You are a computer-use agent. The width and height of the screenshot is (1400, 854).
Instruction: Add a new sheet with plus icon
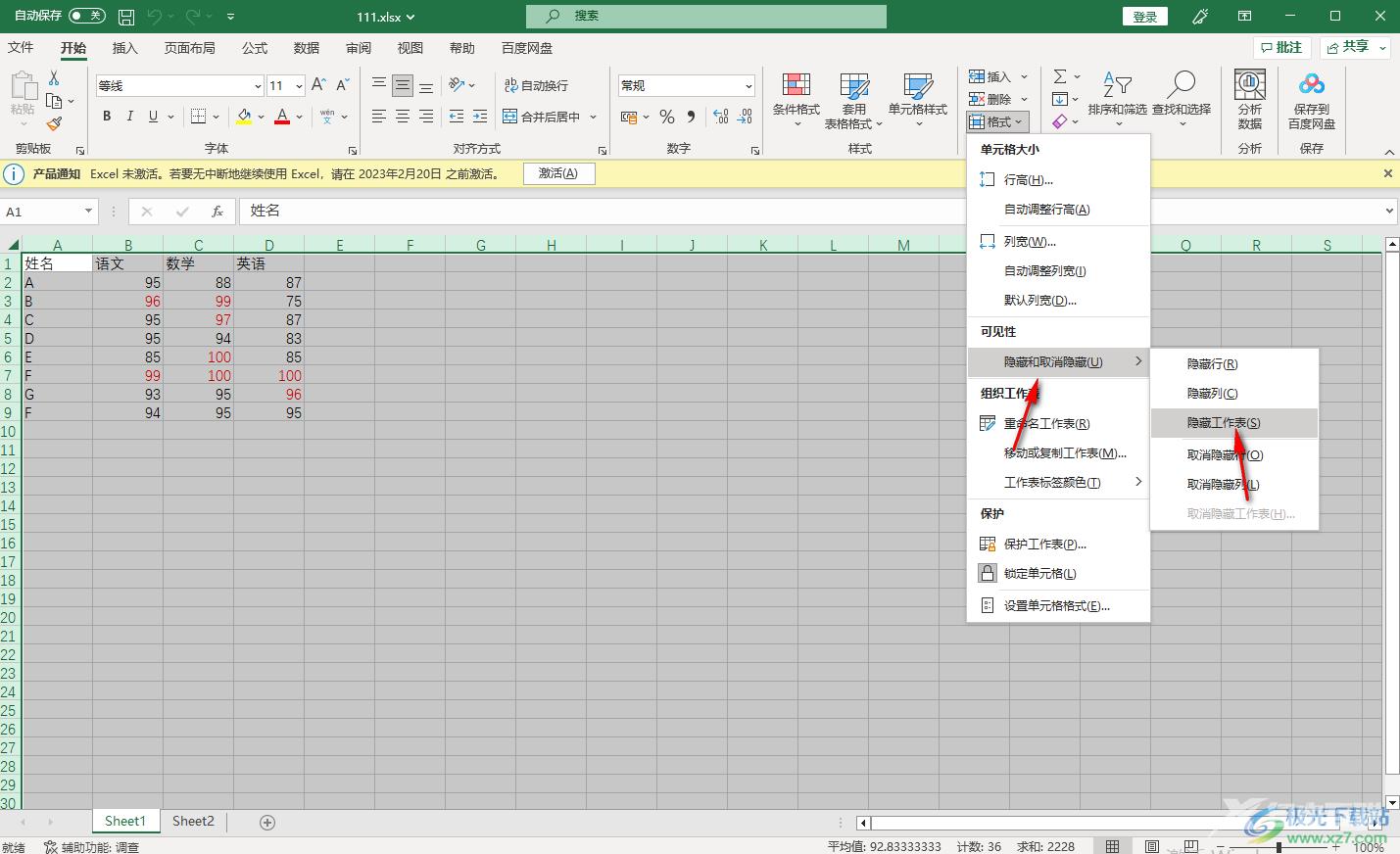pos(267,822)
